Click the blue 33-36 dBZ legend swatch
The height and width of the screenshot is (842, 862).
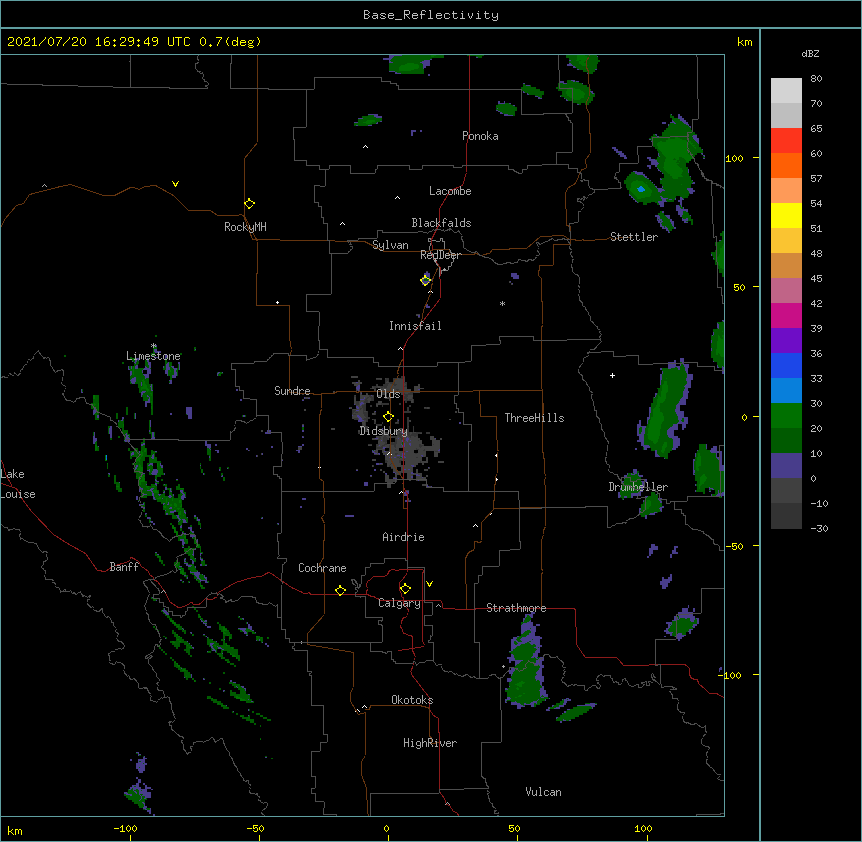tap(786, 365)
